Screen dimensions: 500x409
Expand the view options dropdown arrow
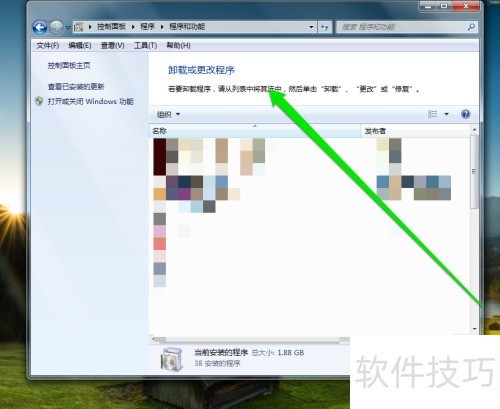[x=446, y=114]
